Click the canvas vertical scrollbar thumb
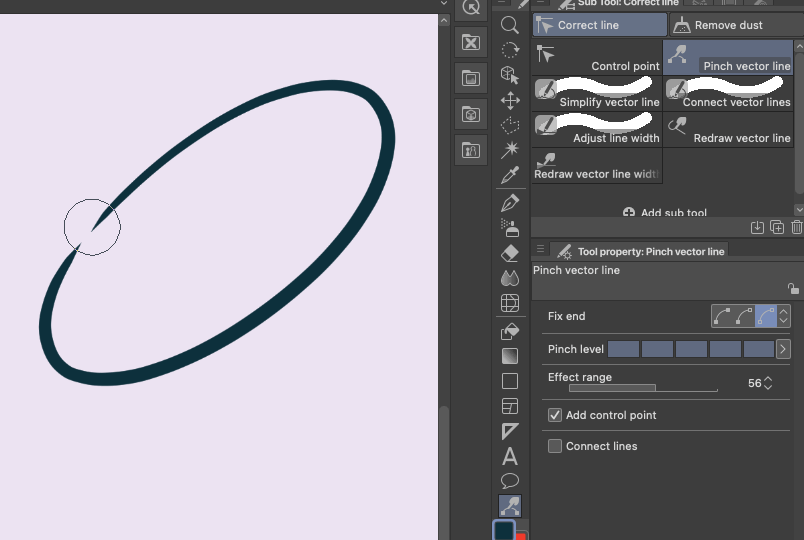The width and height of the screenshot is (804, 540). click(444, 472)
